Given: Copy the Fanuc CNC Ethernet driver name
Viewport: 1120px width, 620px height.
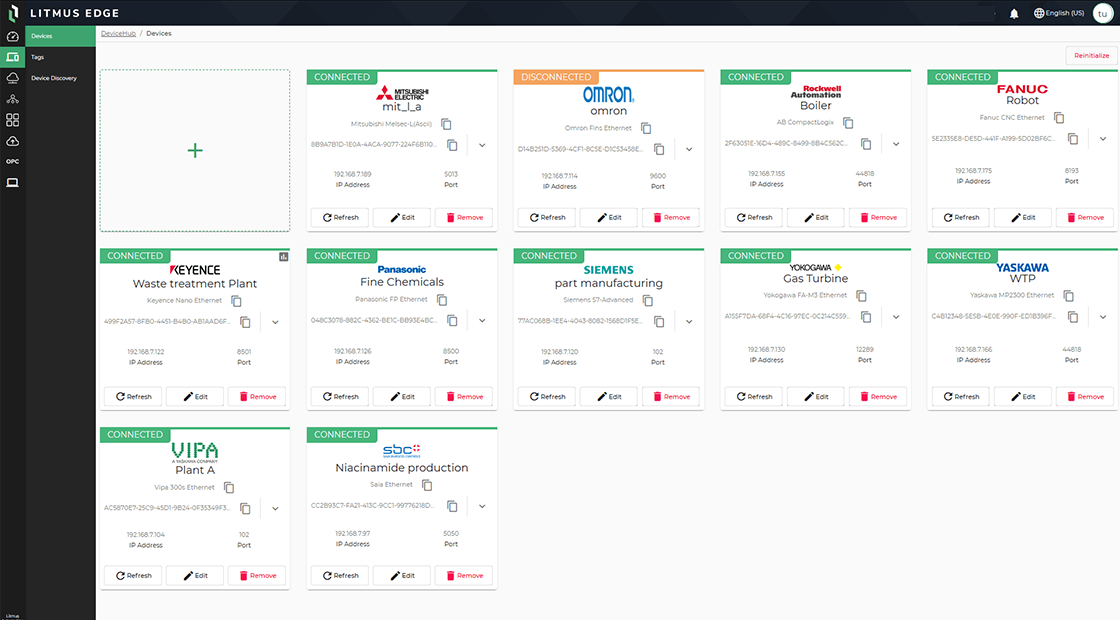Looking at the screenshot, I should pyautogui.click(x=1059, y=118).
